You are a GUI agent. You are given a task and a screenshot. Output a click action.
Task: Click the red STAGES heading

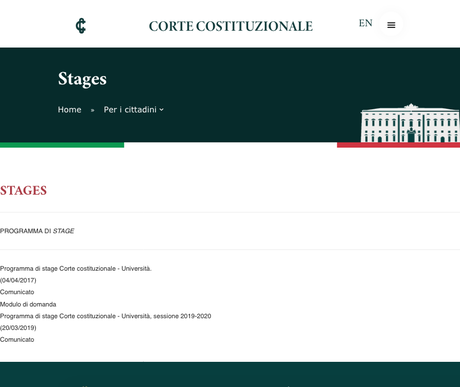(23, 190)
